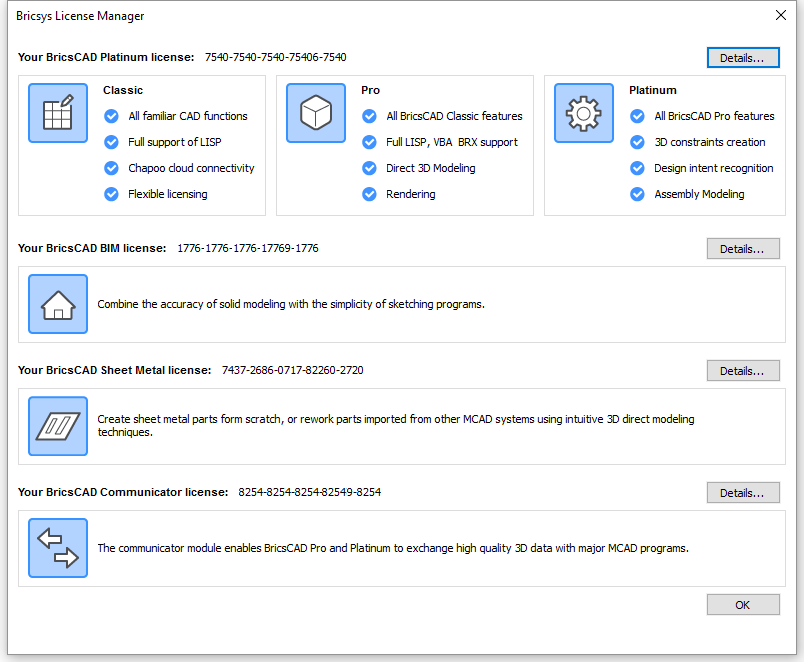This screenshot has width=804, height=662.
Task: Open Details for the Communicator license
Action: 743,493
